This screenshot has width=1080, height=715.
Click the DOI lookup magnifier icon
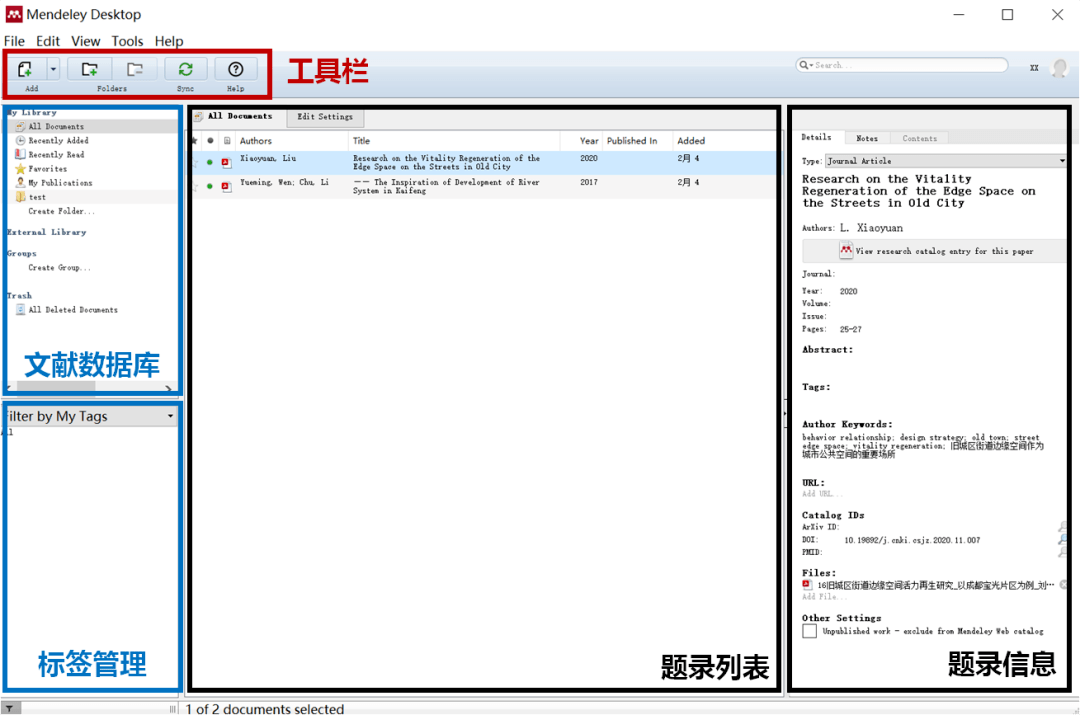[x=1063, y=540]
